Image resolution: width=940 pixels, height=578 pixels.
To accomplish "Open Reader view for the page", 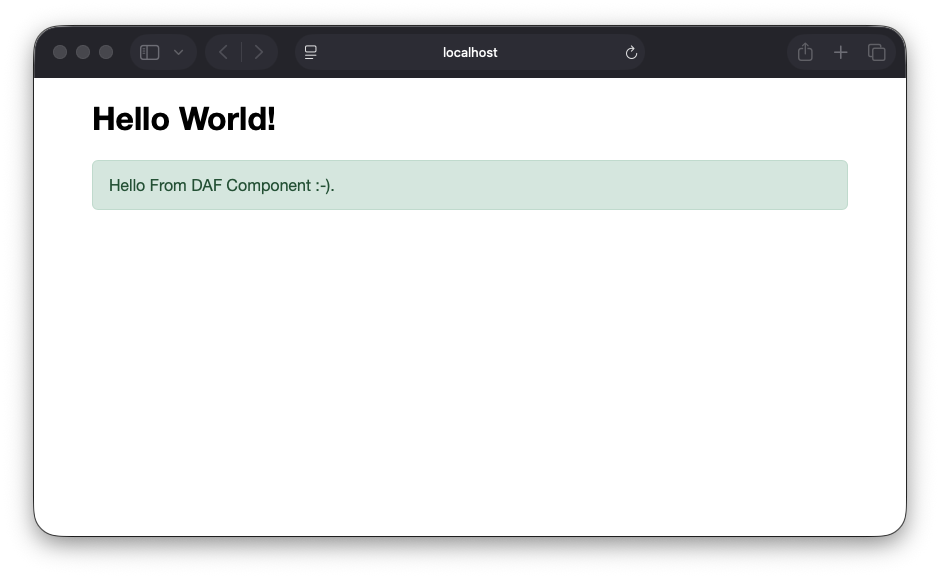I will click(310, 52).
